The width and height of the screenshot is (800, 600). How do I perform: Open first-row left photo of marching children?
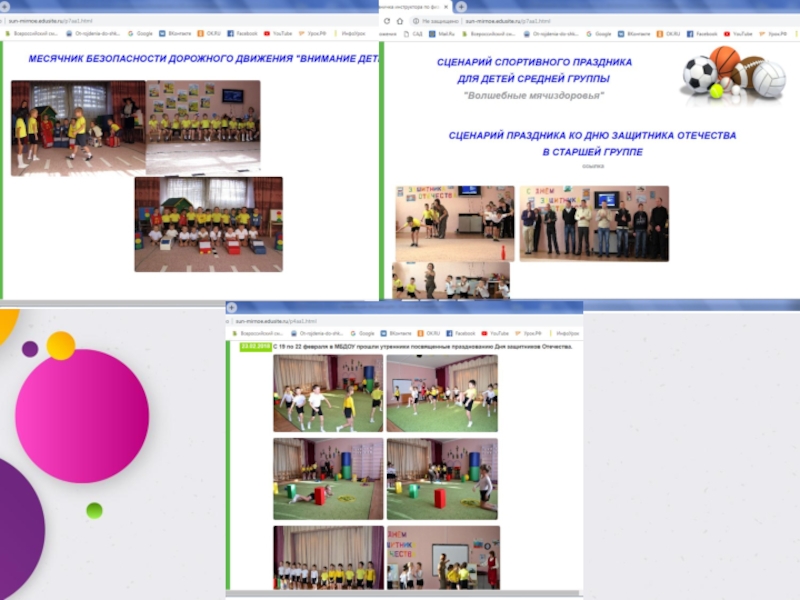(328, 393)
